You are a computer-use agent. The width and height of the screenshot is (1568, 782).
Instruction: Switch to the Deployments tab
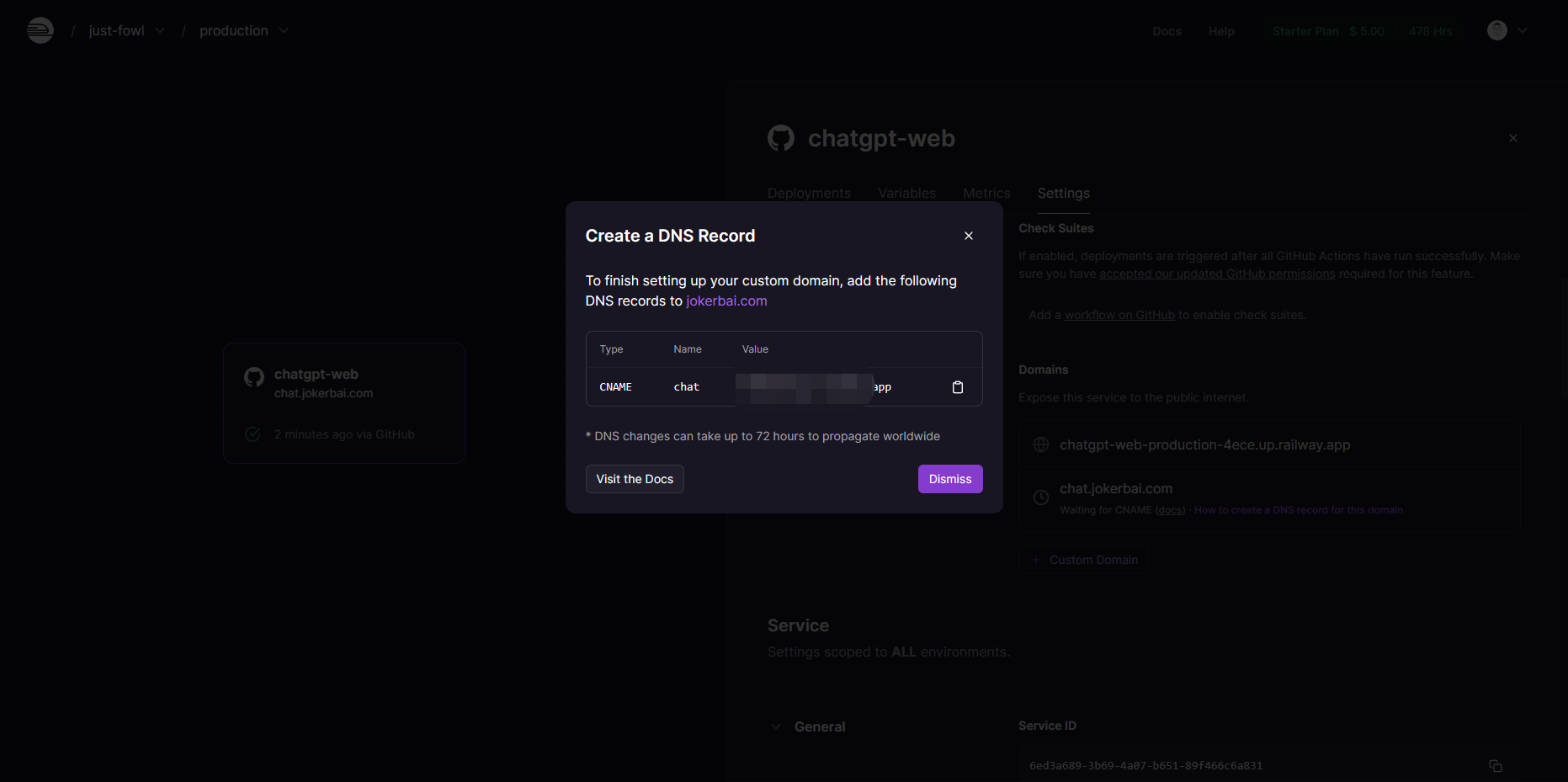(x=809, y=193)
